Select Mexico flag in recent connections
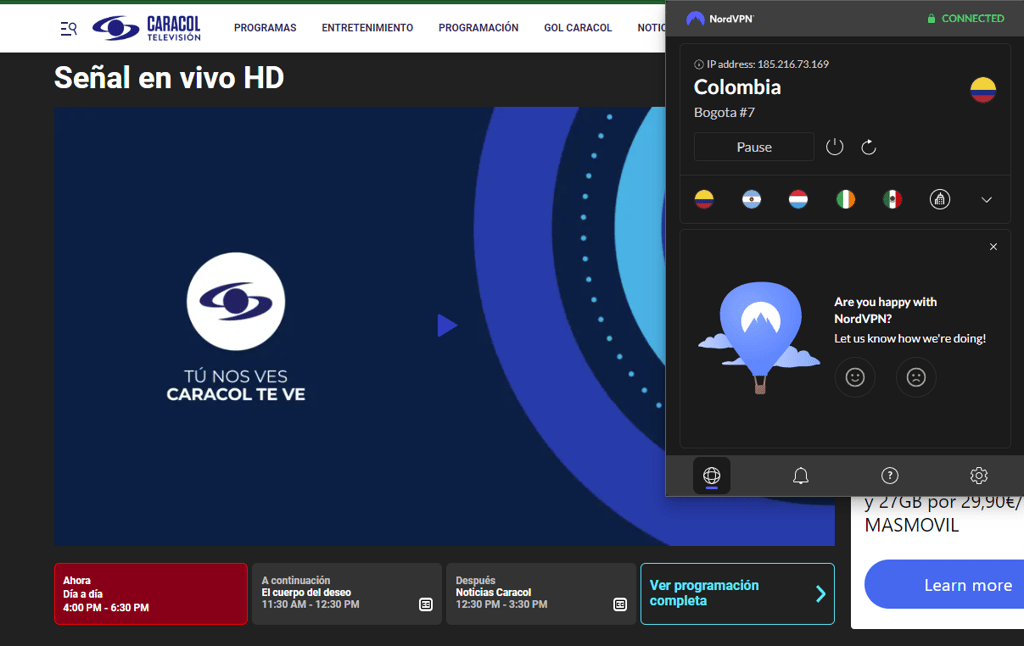Screen dimensions: 1024x646 (892, 199)
